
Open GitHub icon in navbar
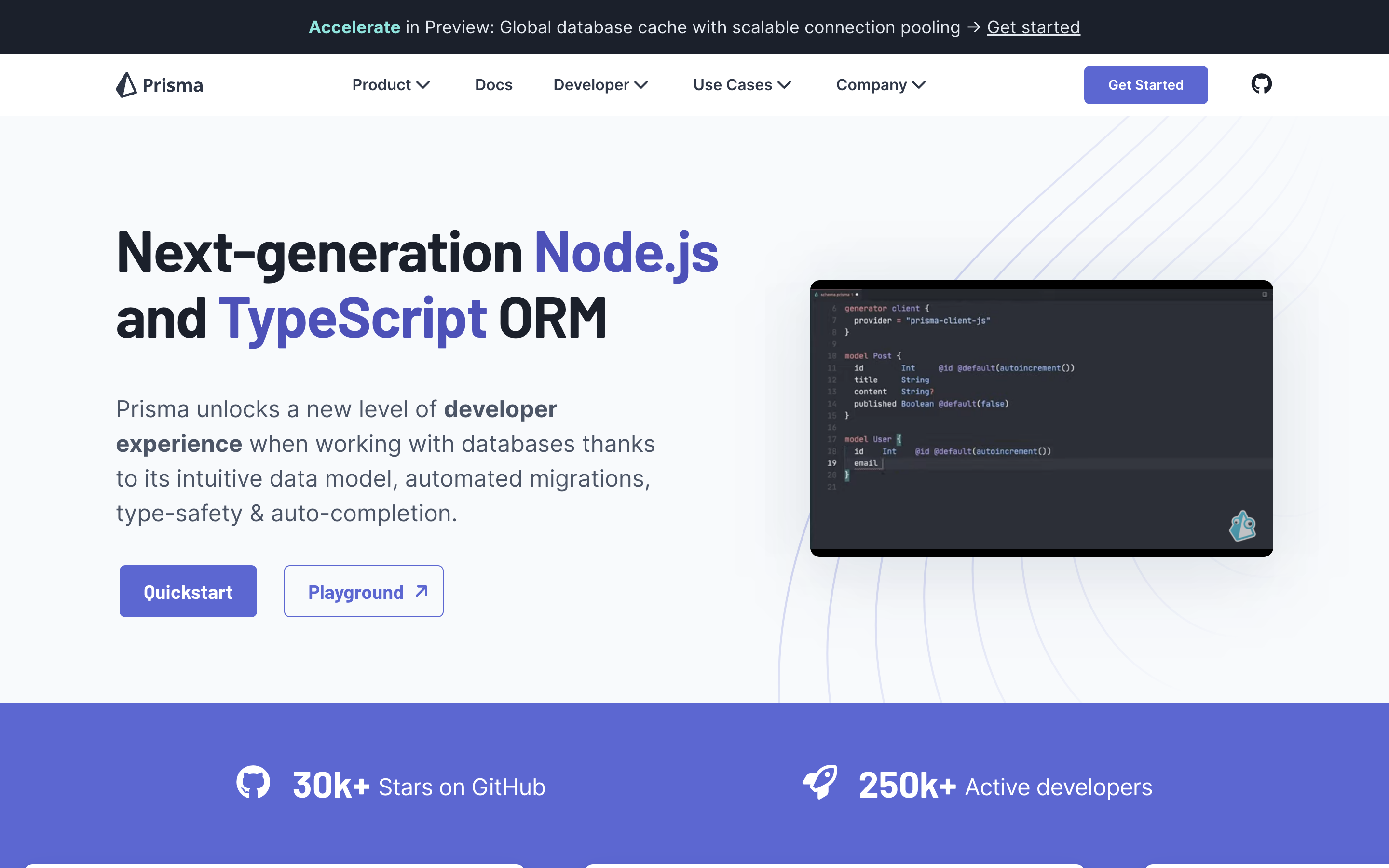1261,84
